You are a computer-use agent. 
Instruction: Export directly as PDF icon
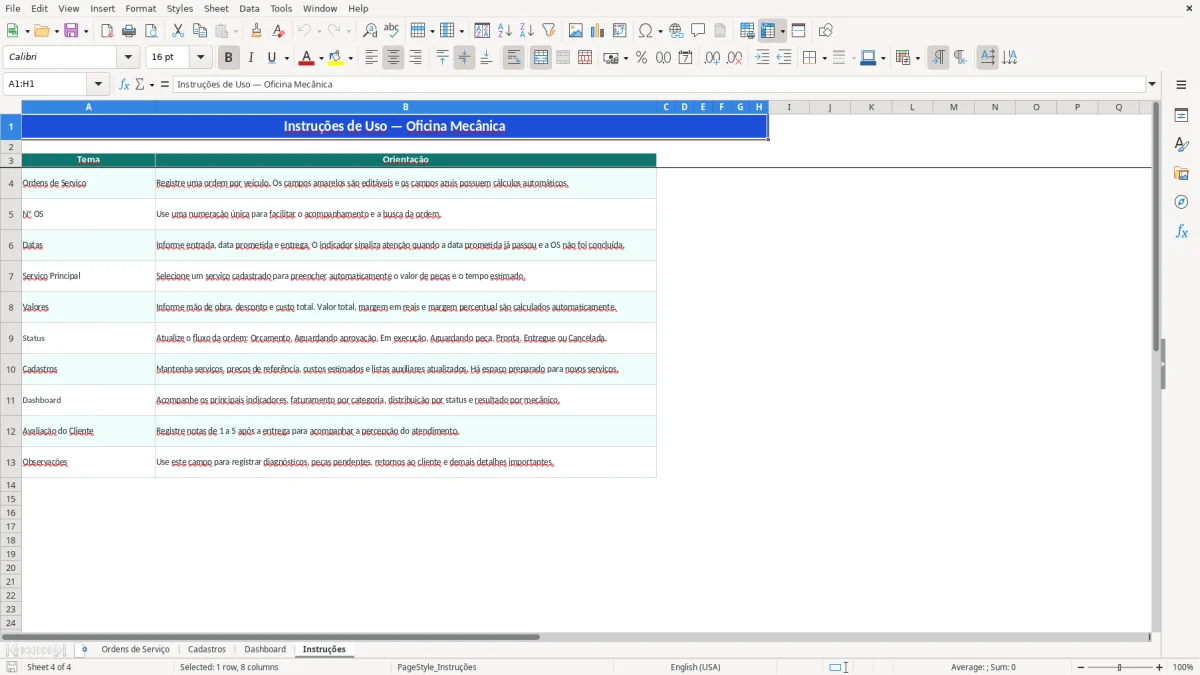(x=107, y=31)
